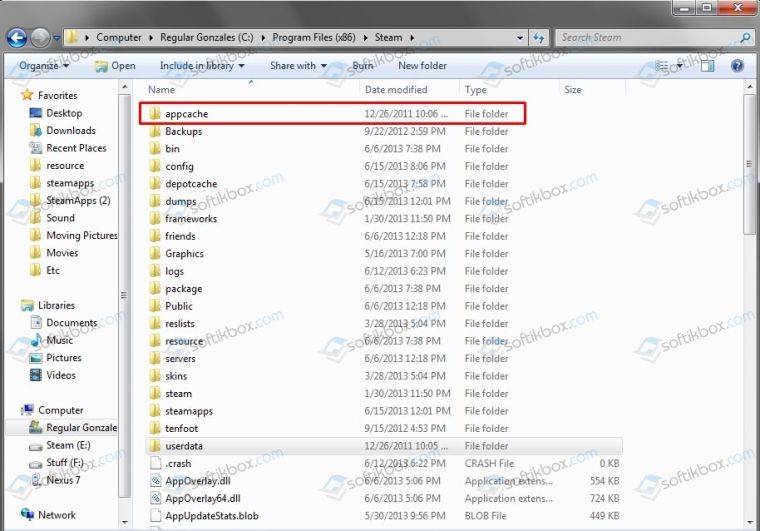The width and height of the screenshot is (760, 531).
Task: Open the More view options arrow
Action: (680, 66)
